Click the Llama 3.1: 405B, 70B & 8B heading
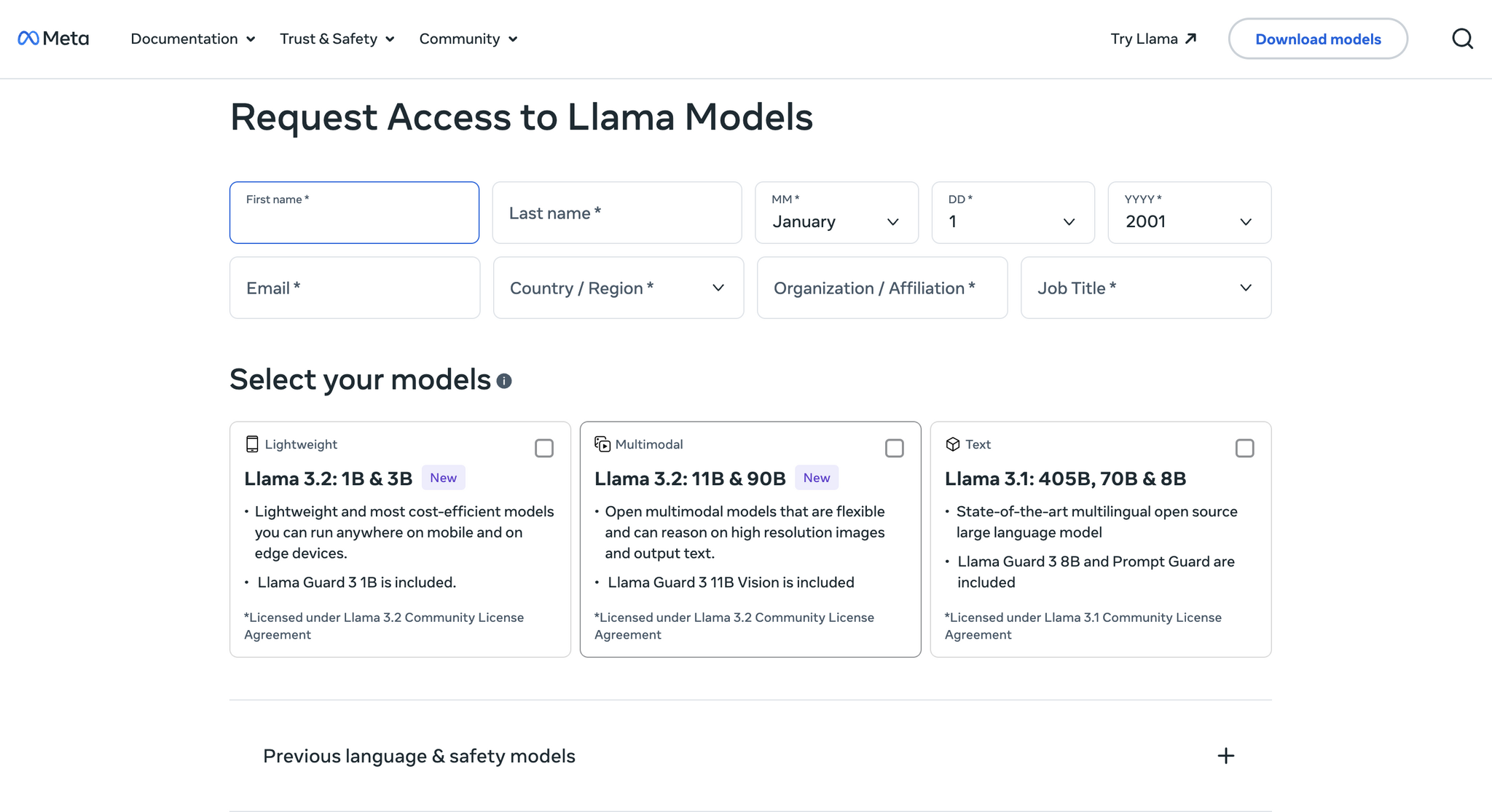The image size is (1492, 812). pyautogui.click(x=1065, y=478)
